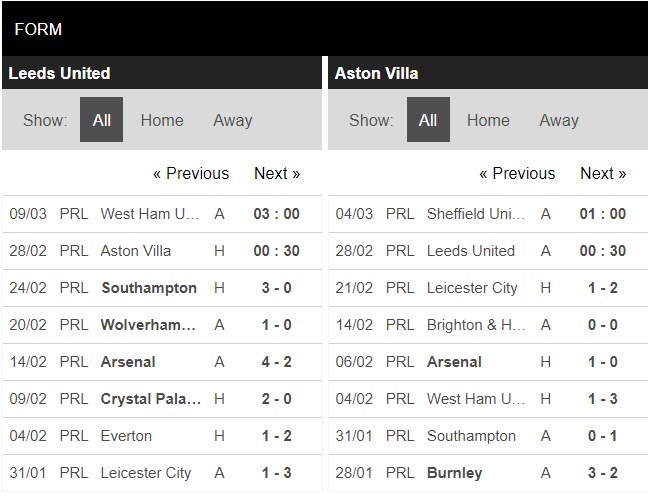Load Next results for Aston Villa

603,173
